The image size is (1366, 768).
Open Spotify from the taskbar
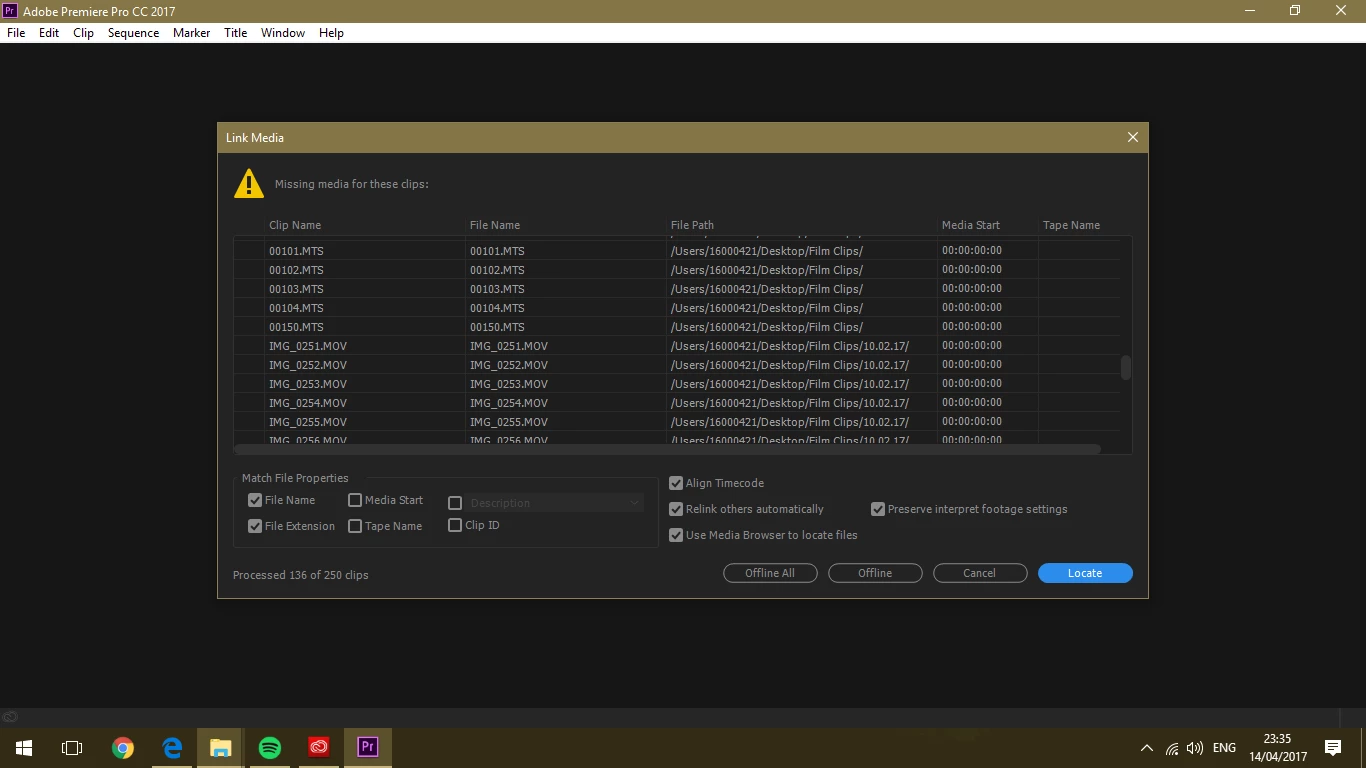tap(270, 748)
